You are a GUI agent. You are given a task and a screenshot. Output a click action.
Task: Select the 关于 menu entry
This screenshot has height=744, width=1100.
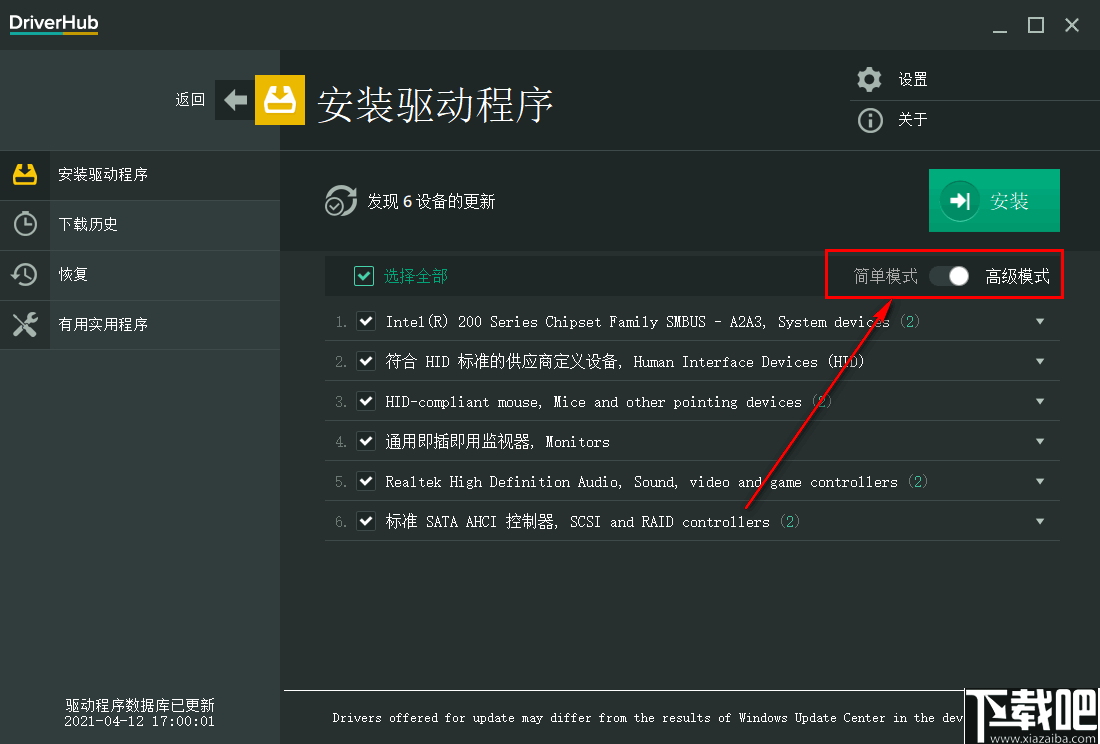tap(911, 120)
